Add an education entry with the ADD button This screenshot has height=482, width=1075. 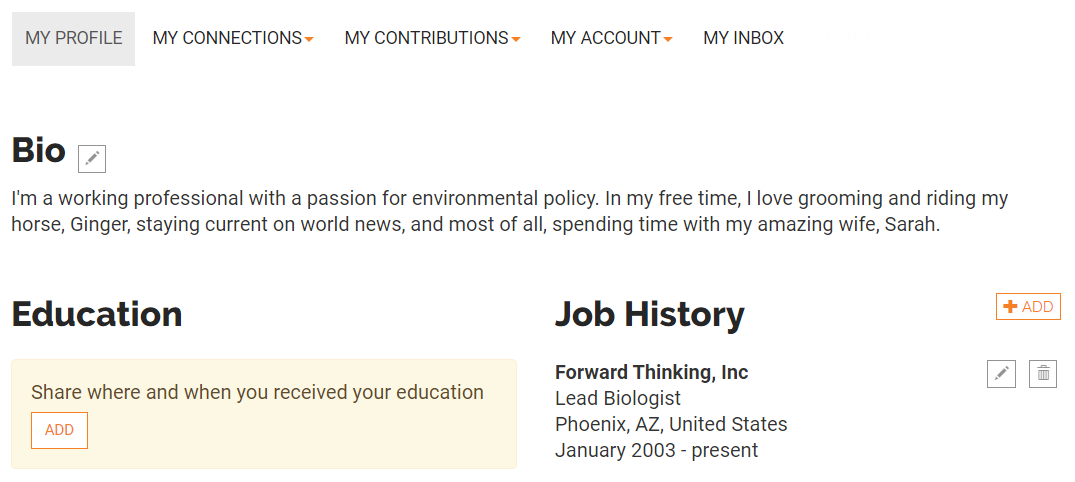(x=59, y=431)
